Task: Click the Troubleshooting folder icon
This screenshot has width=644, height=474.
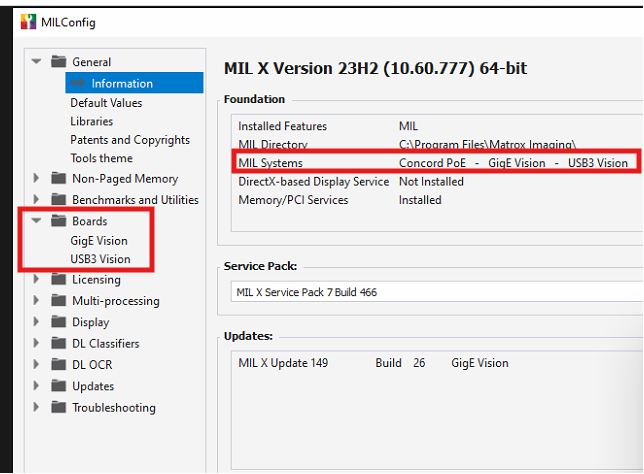Action: pyautogui.click(x=58, y=407)
